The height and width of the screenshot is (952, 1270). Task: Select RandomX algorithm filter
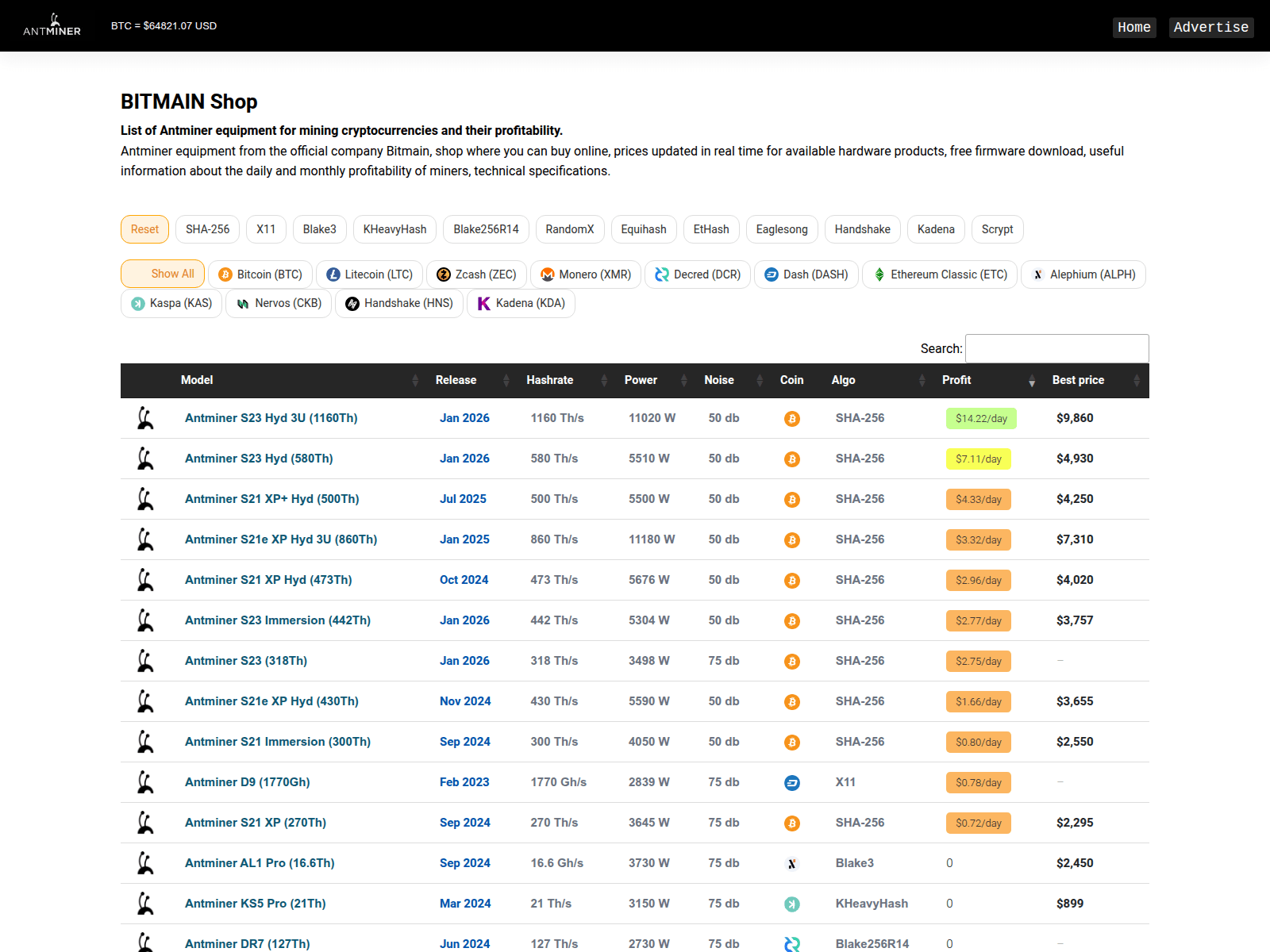tap(570, 229)
